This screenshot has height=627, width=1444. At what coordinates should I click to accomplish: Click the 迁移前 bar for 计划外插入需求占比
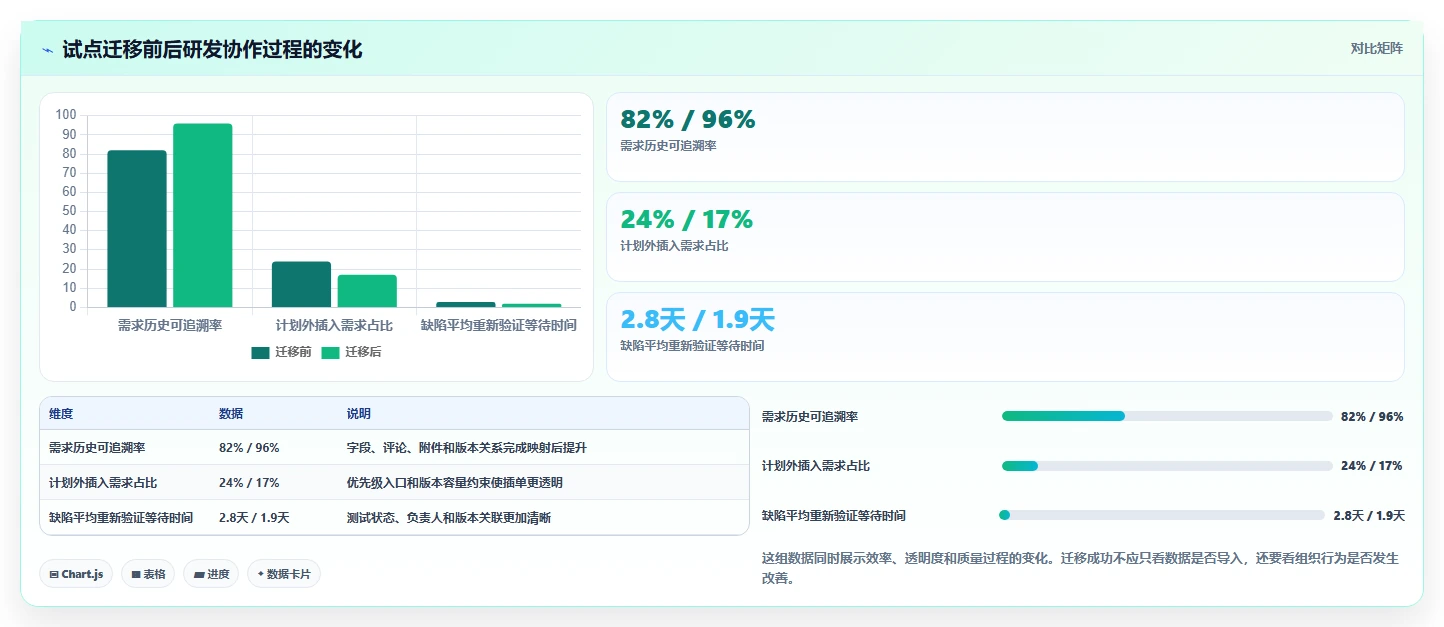click(301, 284)
